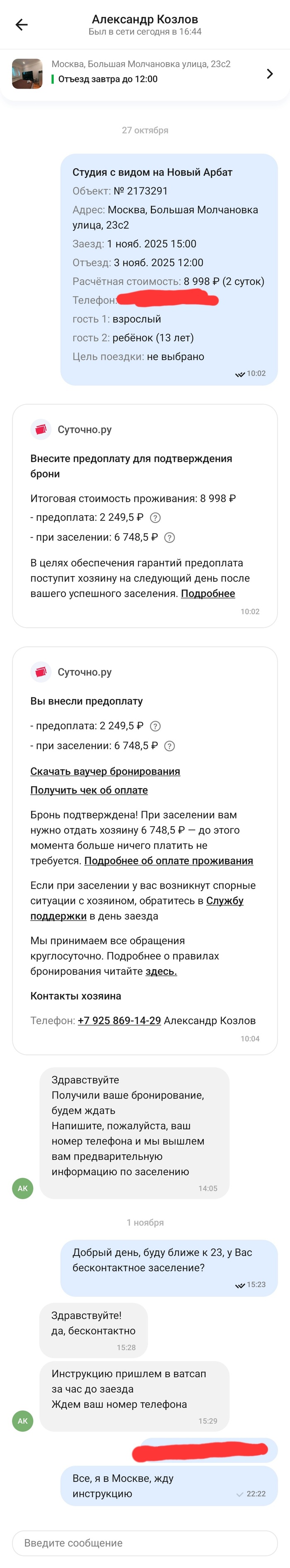Open booking details via the right chevron
The height and width of the screenshot is (1568, 290).
pyautogui.click(x=270, y=74)
